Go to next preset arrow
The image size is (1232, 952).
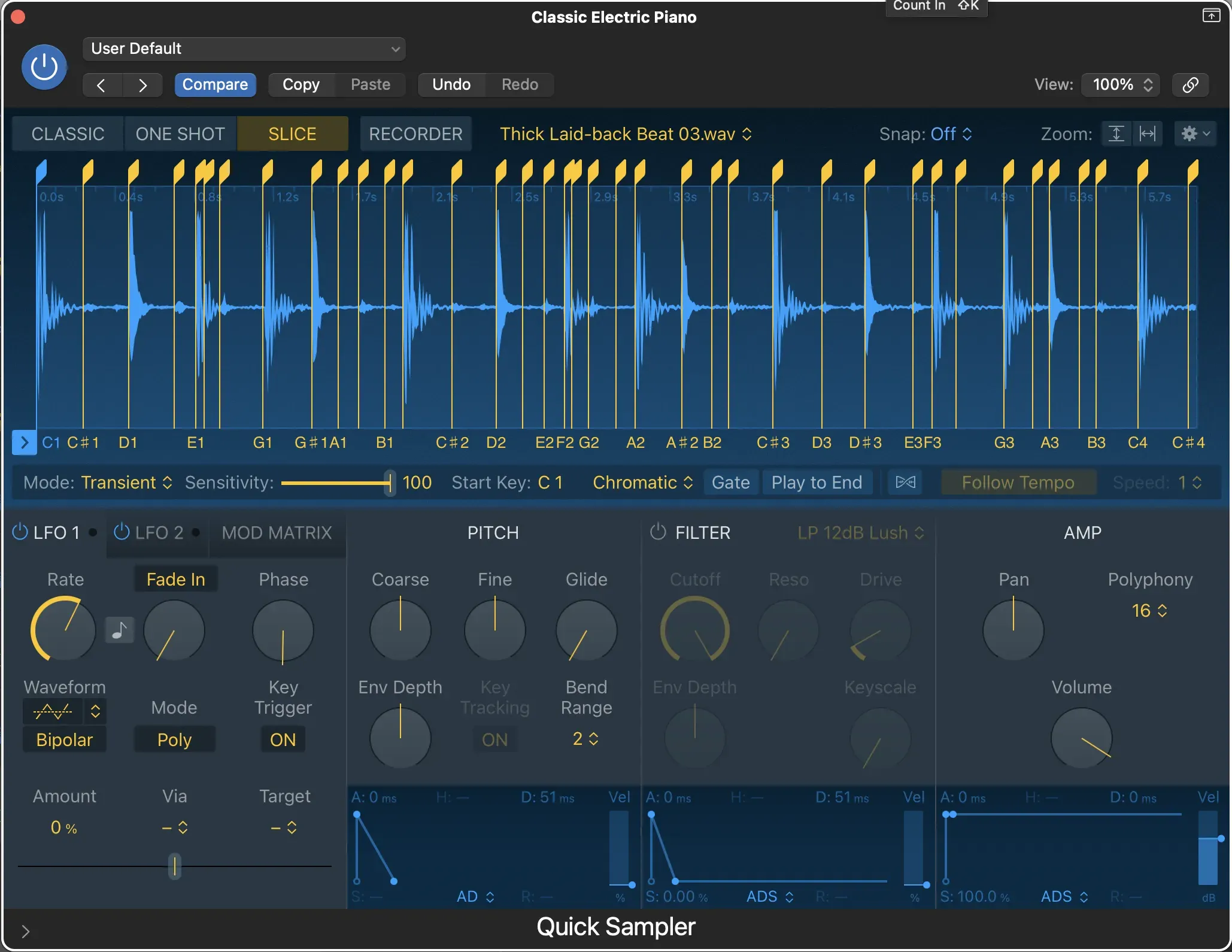(x=142, y=85)
